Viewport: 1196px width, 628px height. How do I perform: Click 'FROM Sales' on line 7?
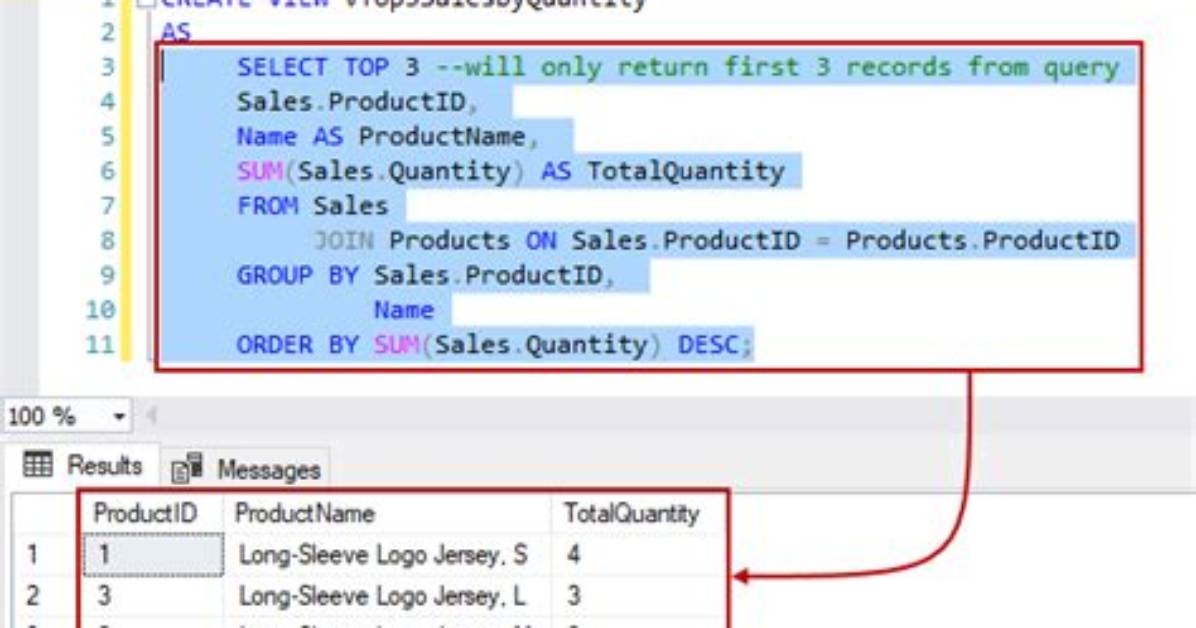click(x=313, y=206)
